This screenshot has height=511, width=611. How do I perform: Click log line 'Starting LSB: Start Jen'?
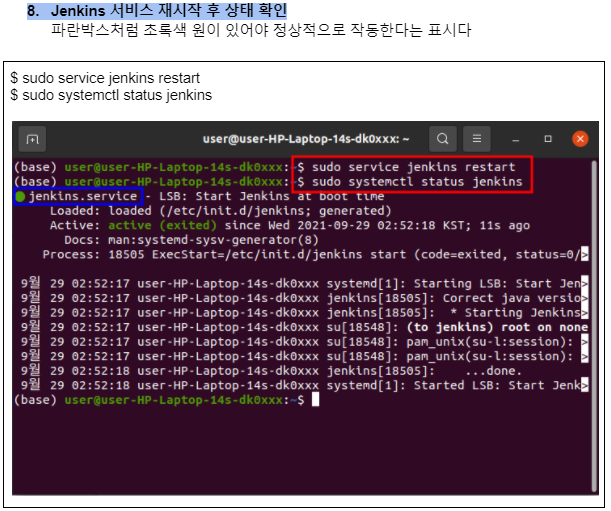pyautogui.click(x=304, y=283)
